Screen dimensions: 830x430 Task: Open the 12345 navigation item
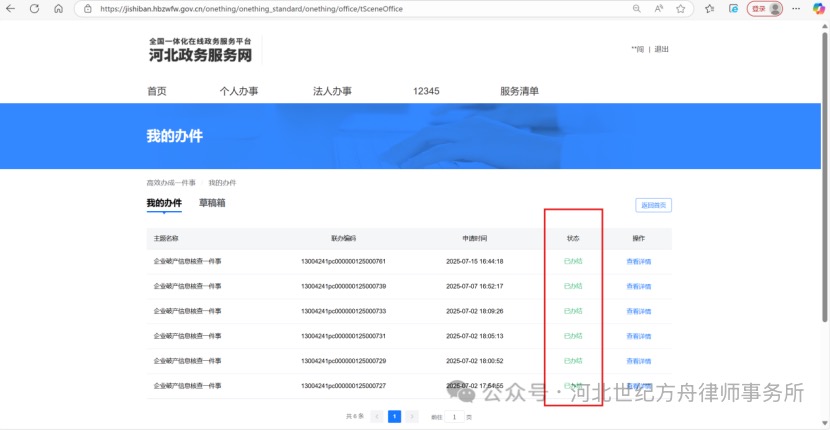426,91
